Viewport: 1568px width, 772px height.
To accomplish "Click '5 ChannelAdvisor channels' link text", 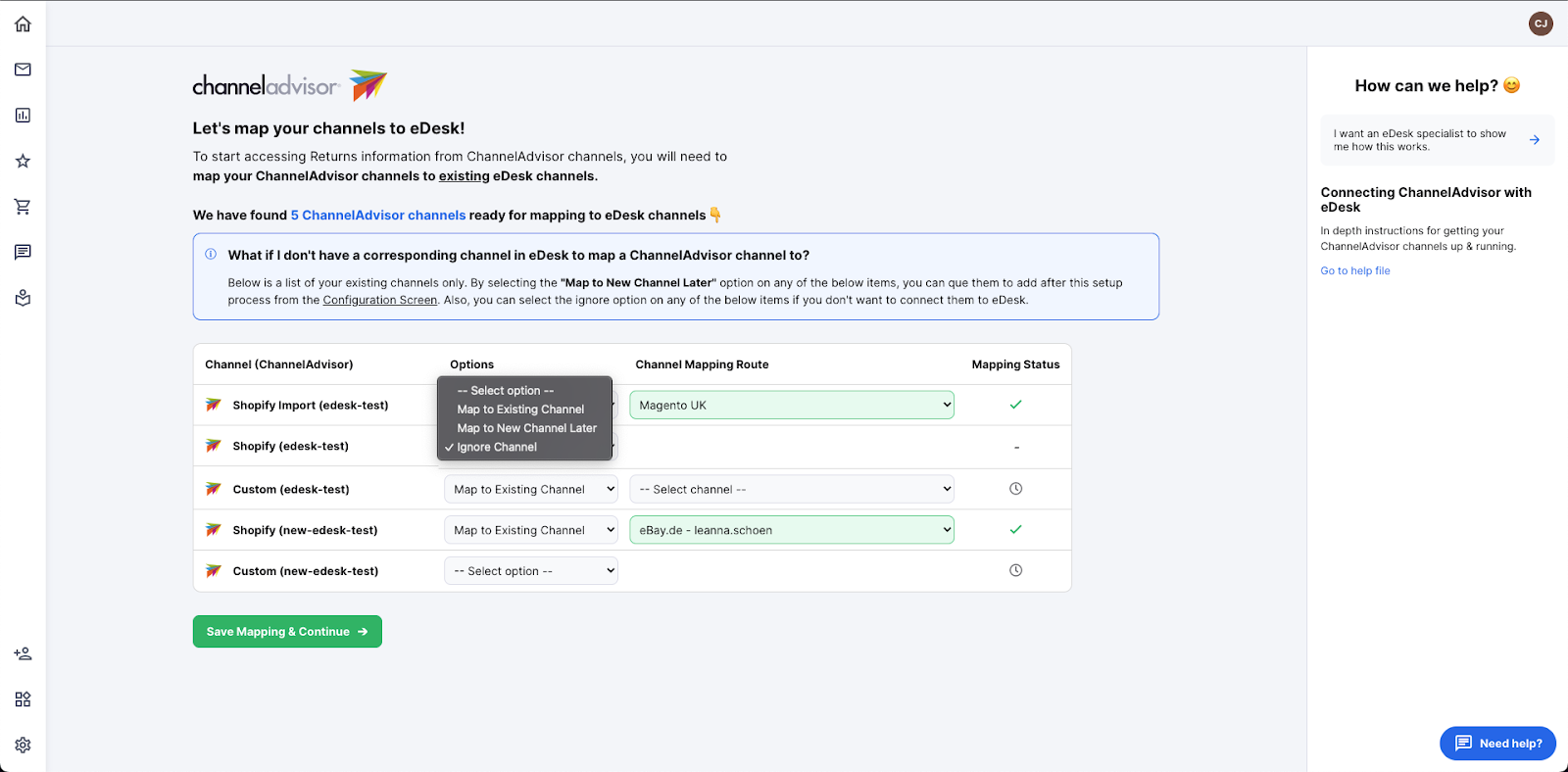I will coord(378,216).
